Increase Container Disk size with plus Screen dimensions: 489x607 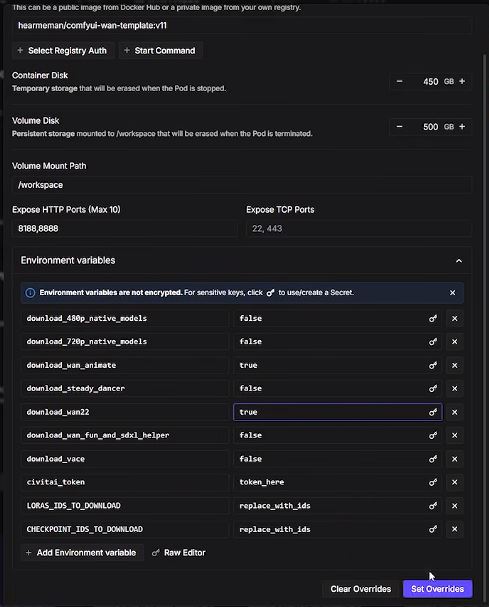[462, 82]
